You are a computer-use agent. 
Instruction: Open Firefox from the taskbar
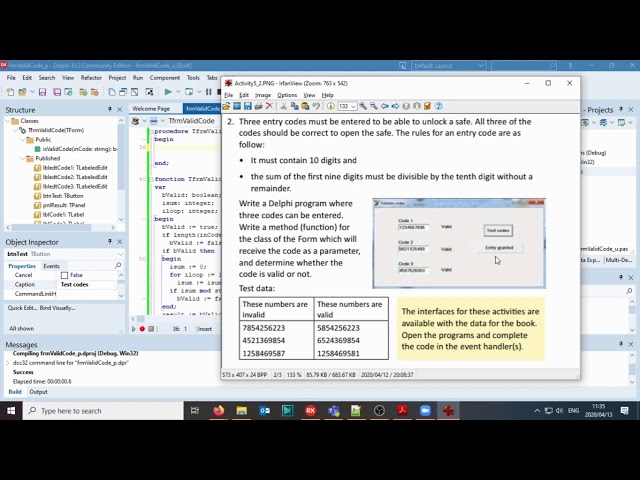(x=219, y=411)
